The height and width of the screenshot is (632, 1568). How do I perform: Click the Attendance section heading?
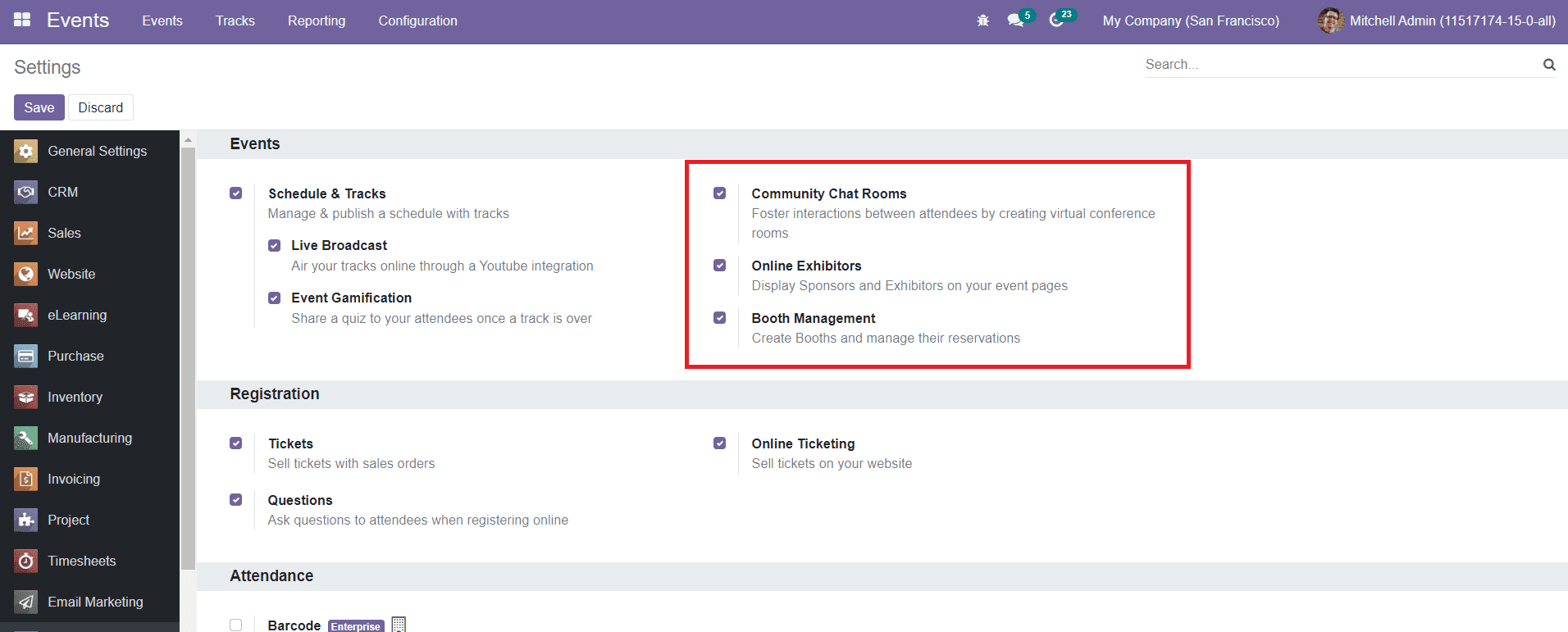click(271, 575)
